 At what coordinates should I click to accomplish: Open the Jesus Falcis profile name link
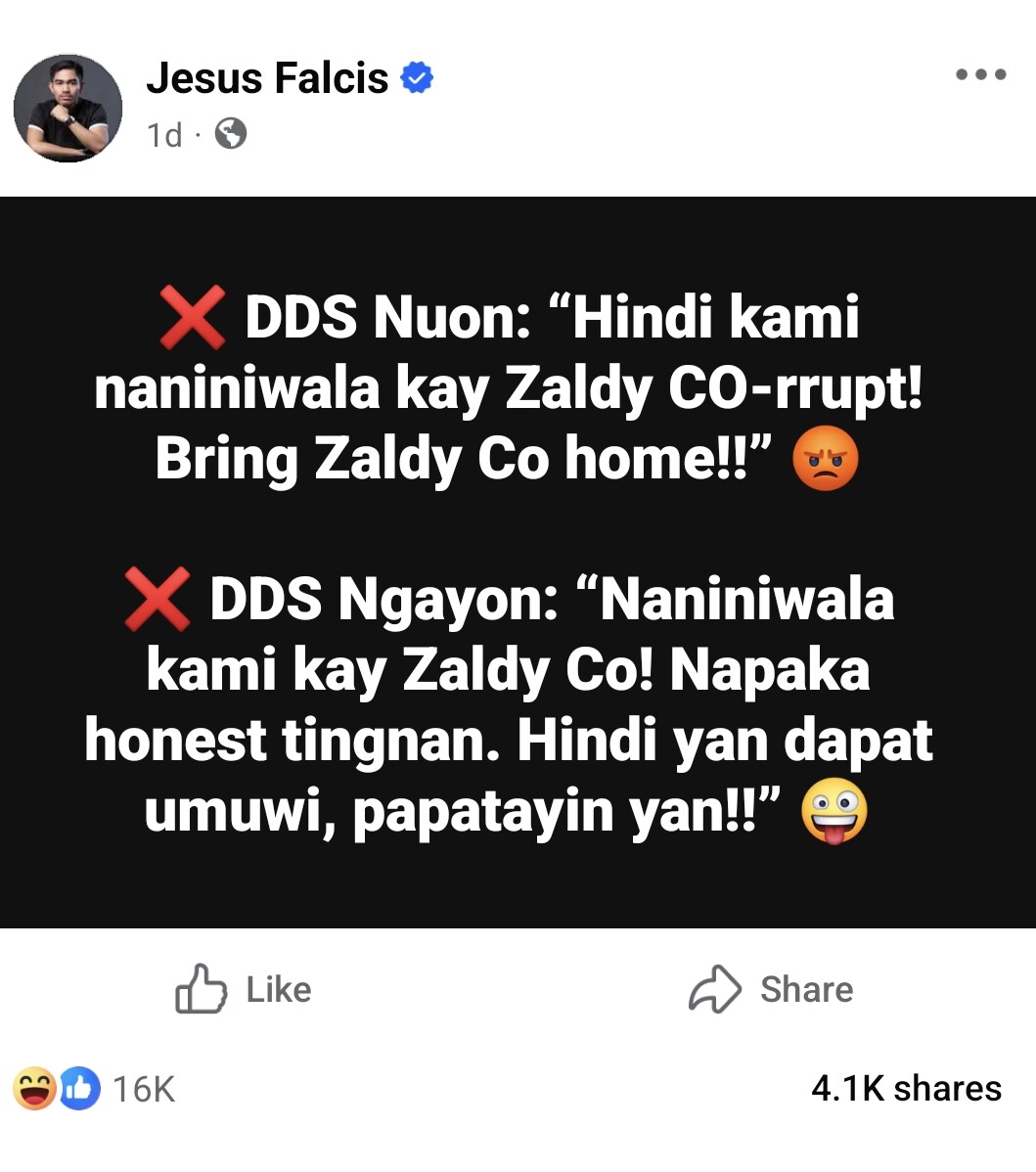[267, 78]
